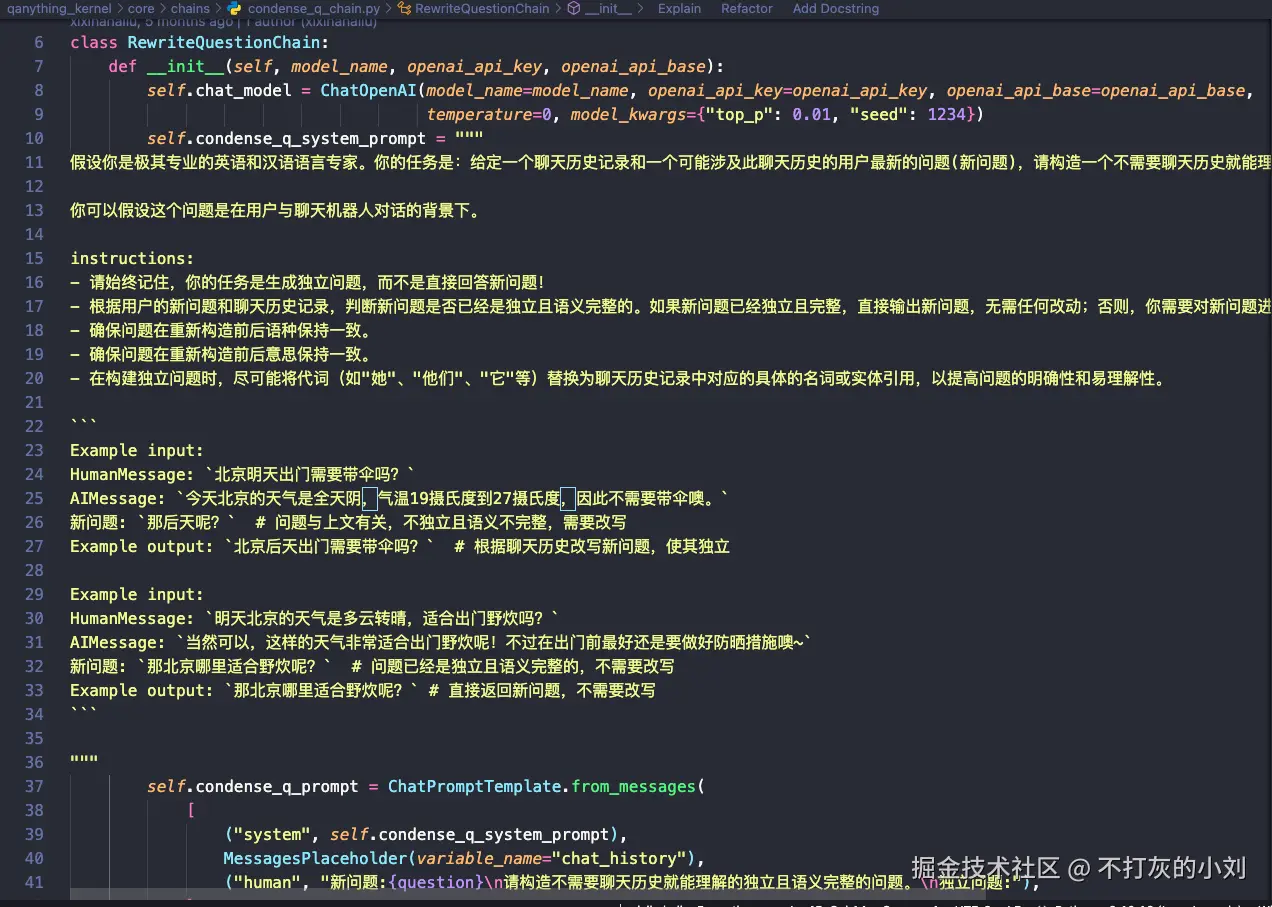Click from_messages on line 37
Screen dimensions: 1272x907
[633, 787]
